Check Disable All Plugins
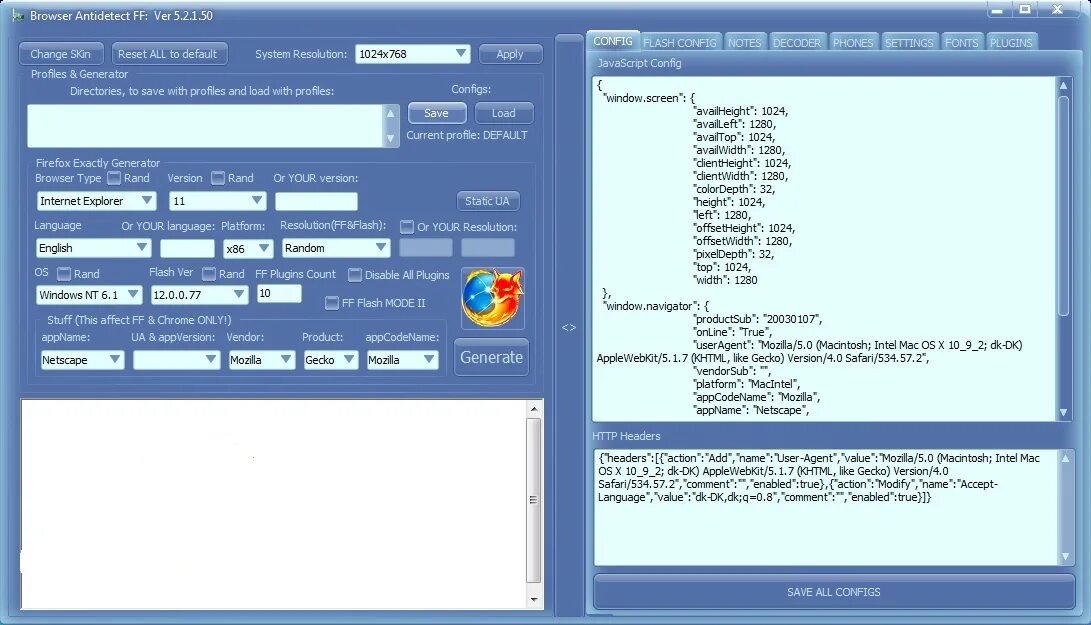The width and height of the screenshot is (1091, 625). click(355, 275)
